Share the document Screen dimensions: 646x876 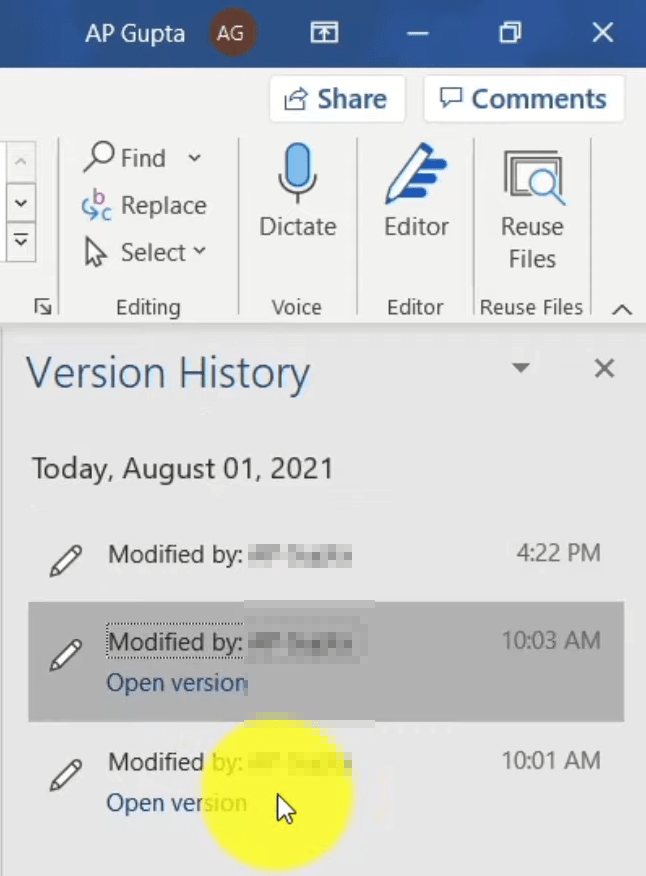point(337,98)
